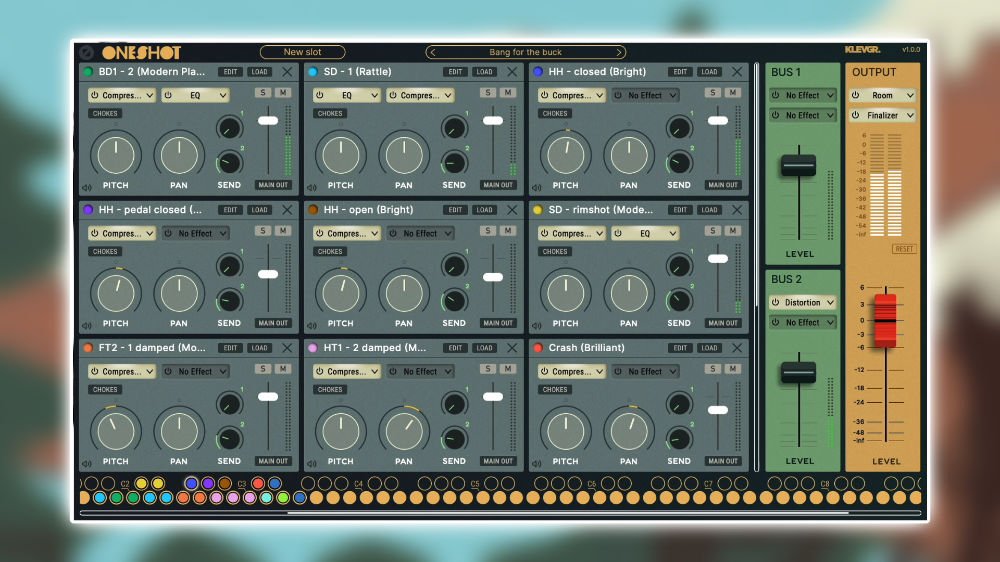Solo the Crash (Brilliant) slot

click(712, 369)
